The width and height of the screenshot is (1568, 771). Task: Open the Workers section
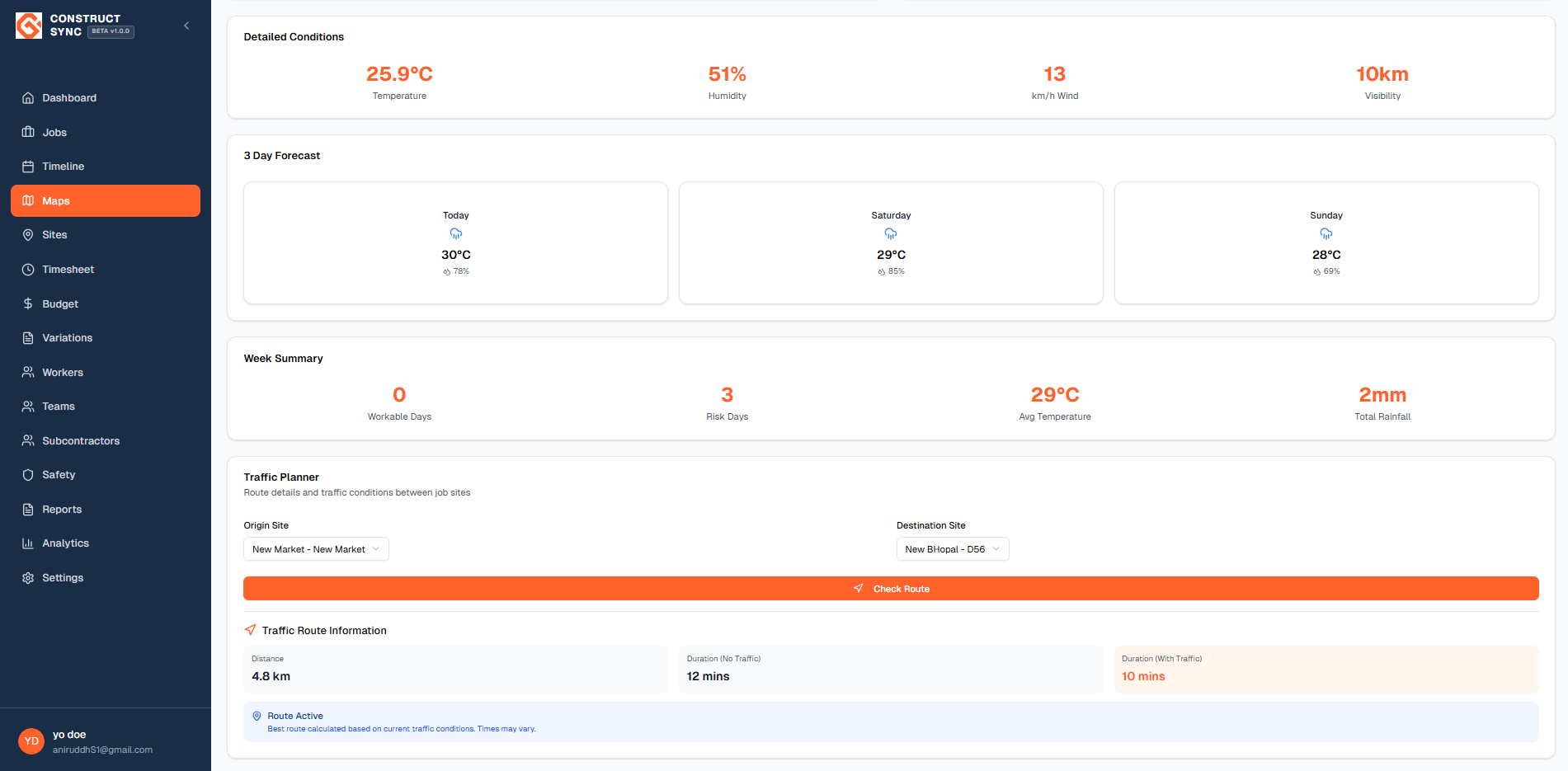click(x=62, y=372)
